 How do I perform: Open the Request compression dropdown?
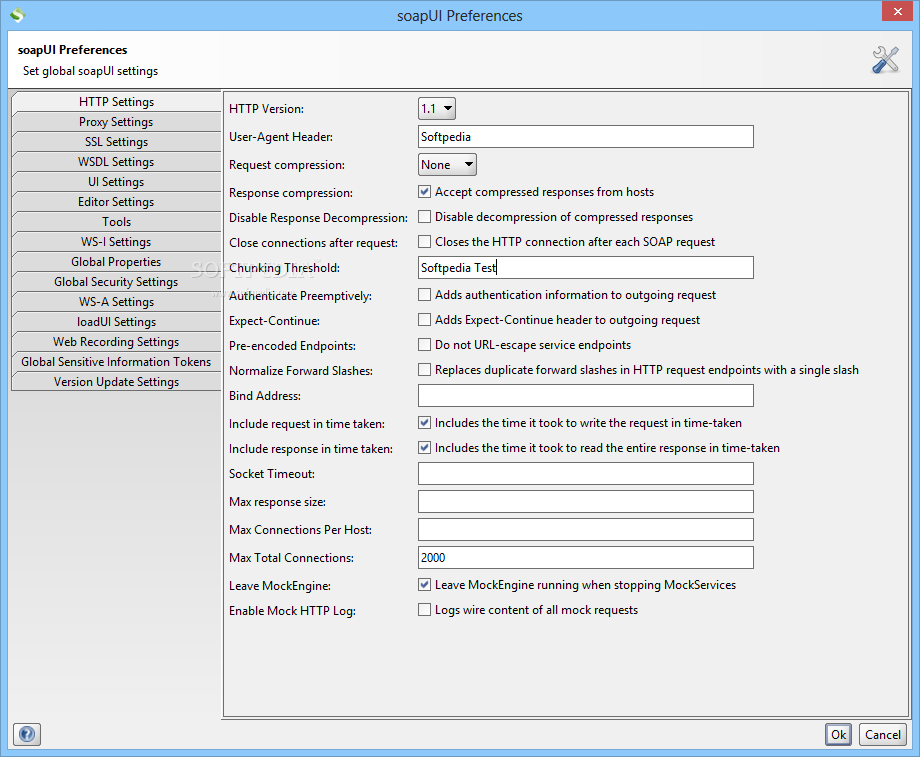pyautogui.click(x=447, y=165)
